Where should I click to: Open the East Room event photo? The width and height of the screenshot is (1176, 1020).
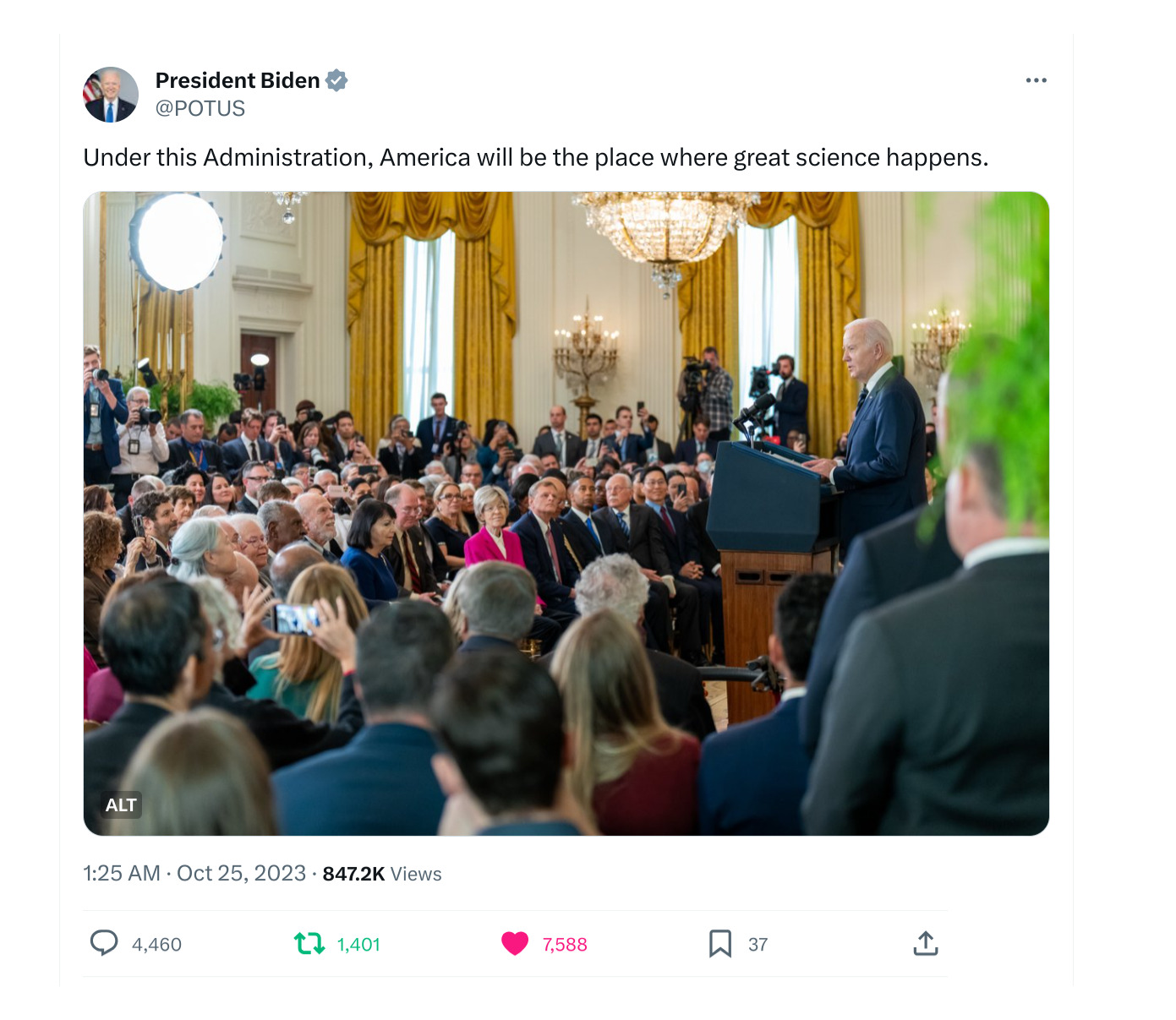(x=566, y=514)
